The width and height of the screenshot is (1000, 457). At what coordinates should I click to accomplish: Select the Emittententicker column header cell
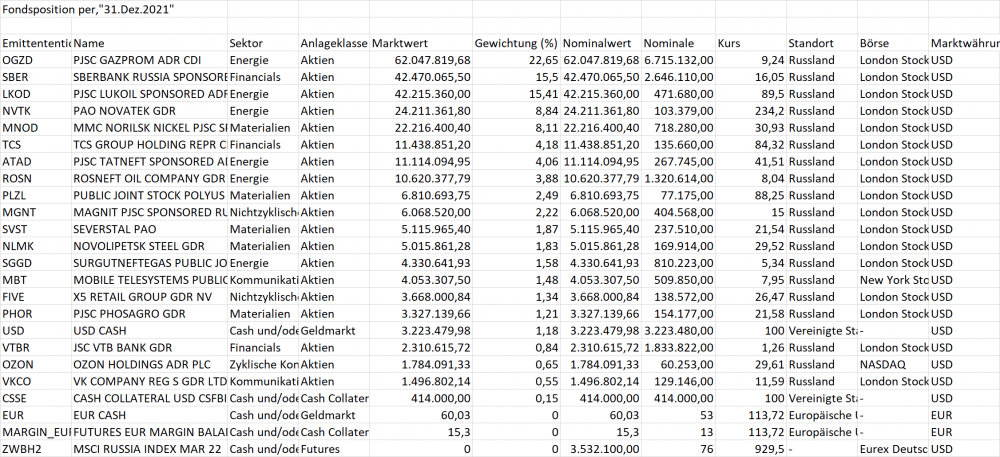(x=37, y=44)
